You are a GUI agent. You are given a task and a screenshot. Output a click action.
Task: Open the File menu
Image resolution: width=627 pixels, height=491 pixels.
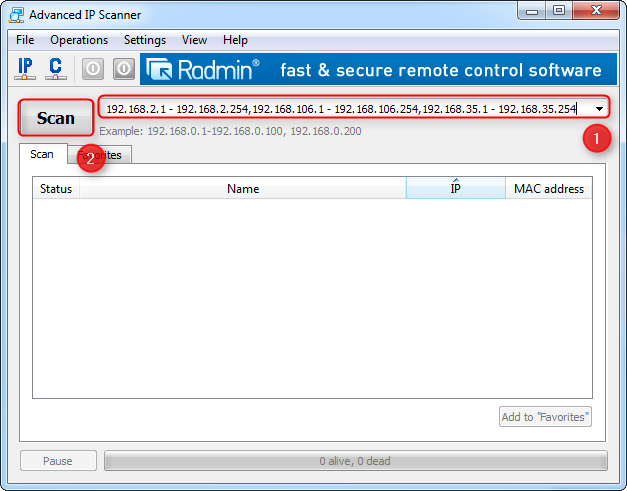coord(25,40)
